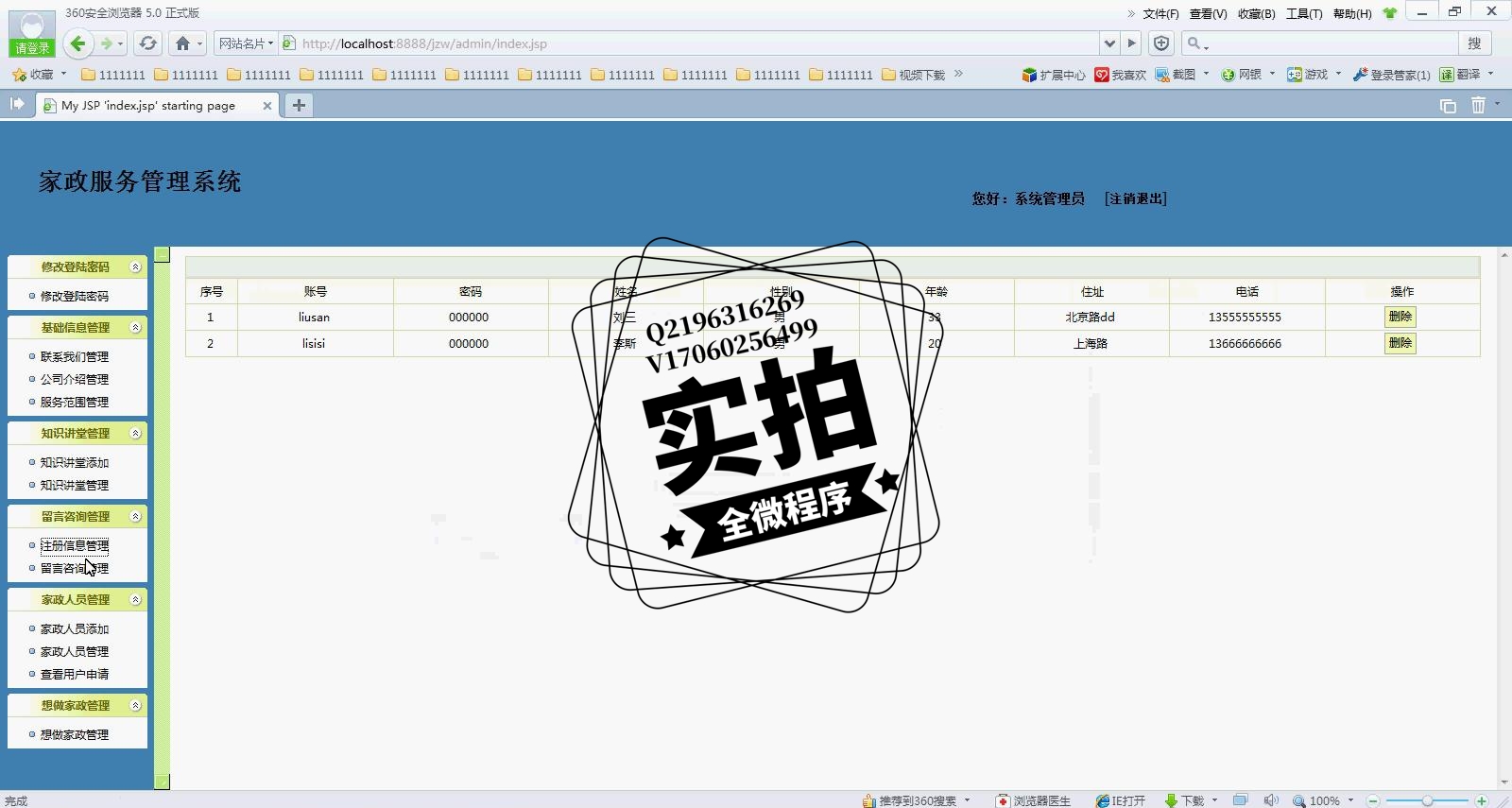Collapse the 修改登陆密码 sidebar section
Image resolution: width=1512 pixels, height=808 pixels.
pos(135,267)
